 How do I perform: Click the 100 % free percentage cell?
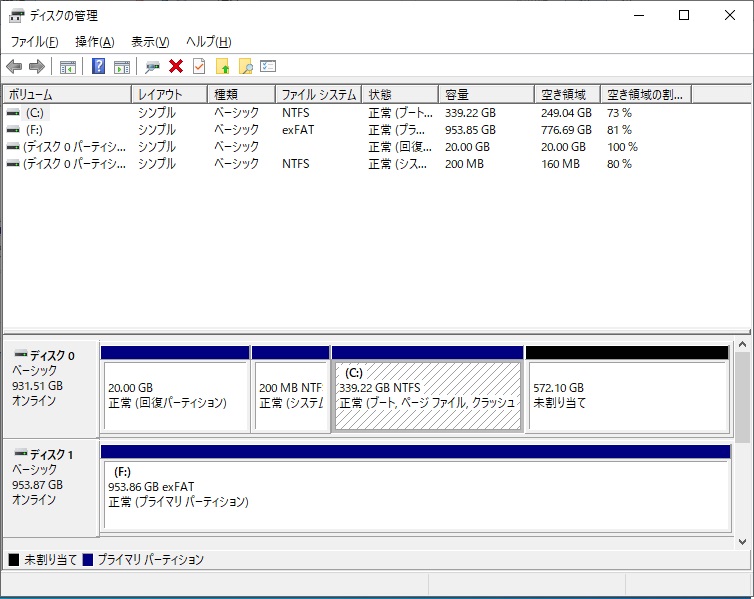pyautogui.click(x=622, y=147)
